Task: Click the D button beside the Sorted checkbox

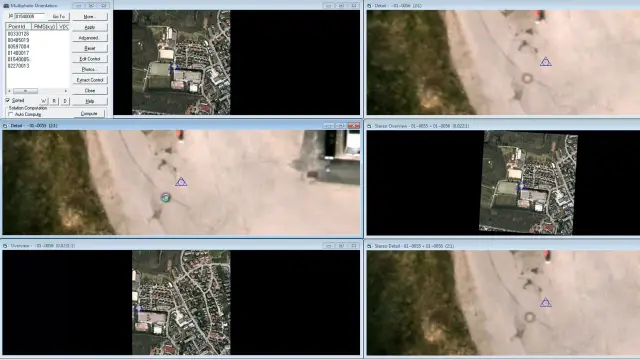Action: 65,101
